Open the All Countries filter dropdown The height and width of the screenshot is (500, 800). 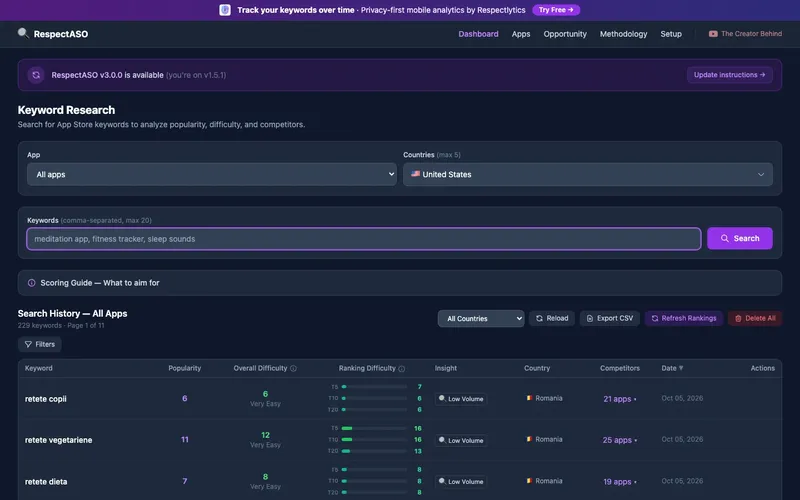click(x=481, y=318)
